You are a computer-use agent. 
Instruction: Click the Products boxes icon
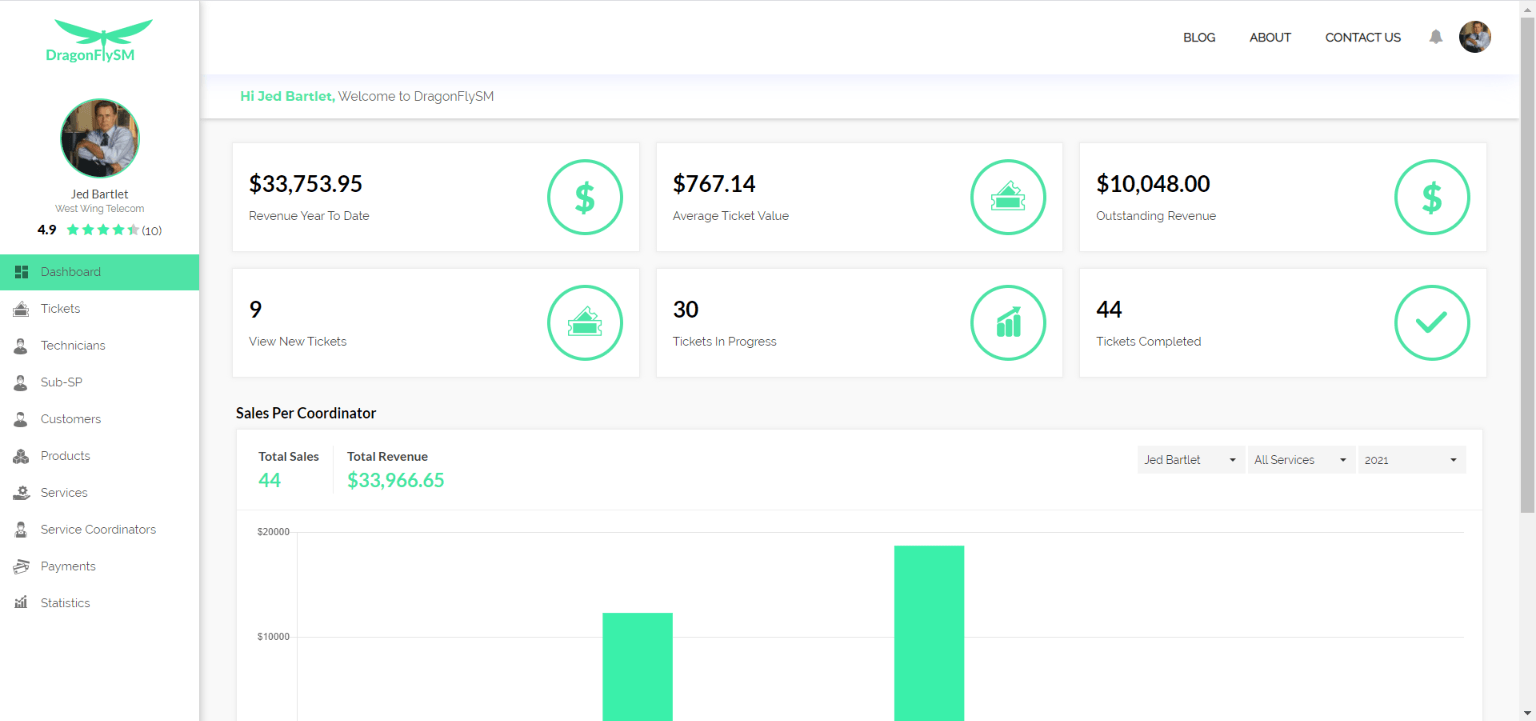(21, 456)
